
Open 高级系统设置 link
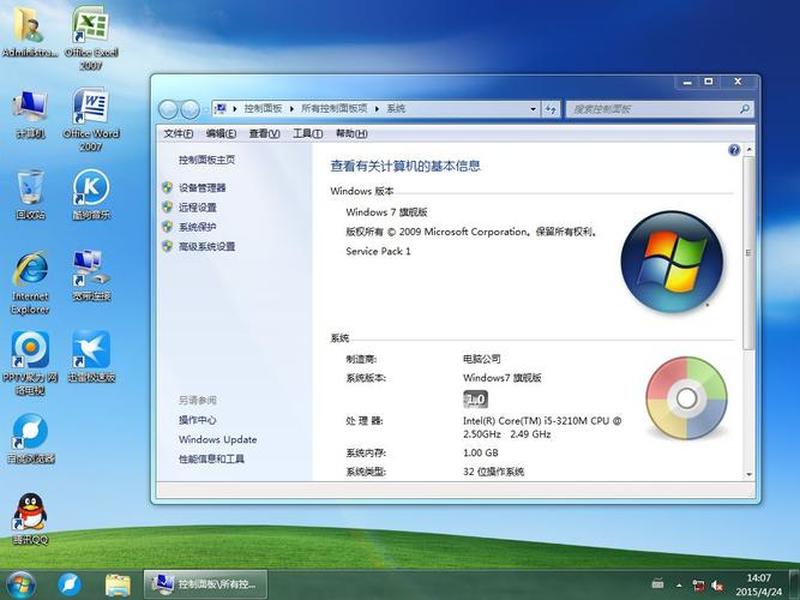tap(207, 246)
